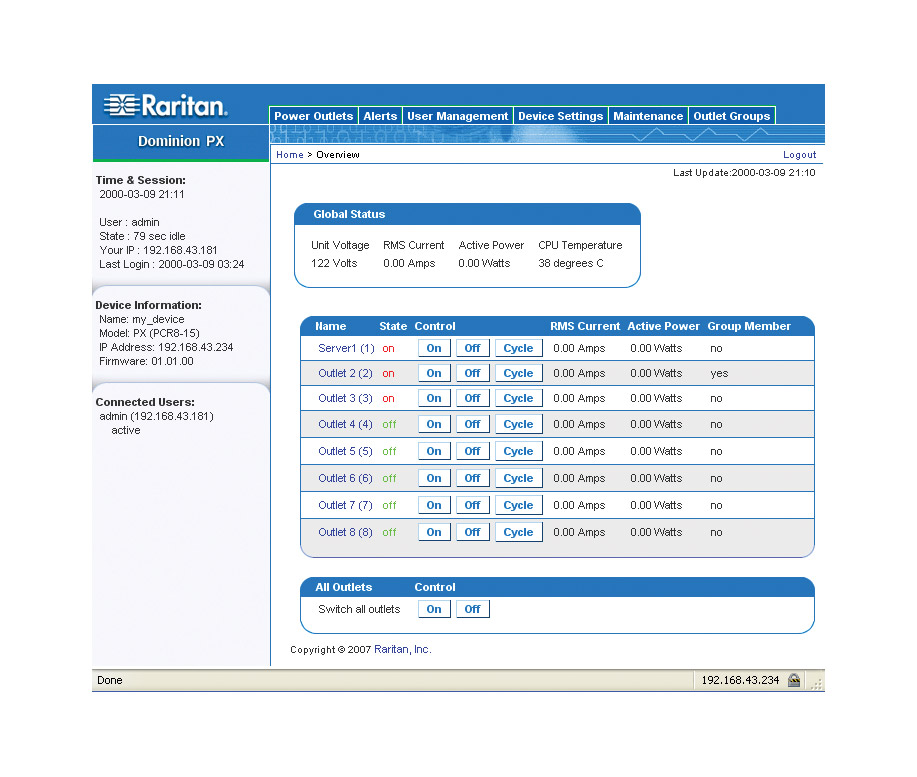Open the Maintenance menu
Viewport: 917px width, 777px height.
(648, 116)
